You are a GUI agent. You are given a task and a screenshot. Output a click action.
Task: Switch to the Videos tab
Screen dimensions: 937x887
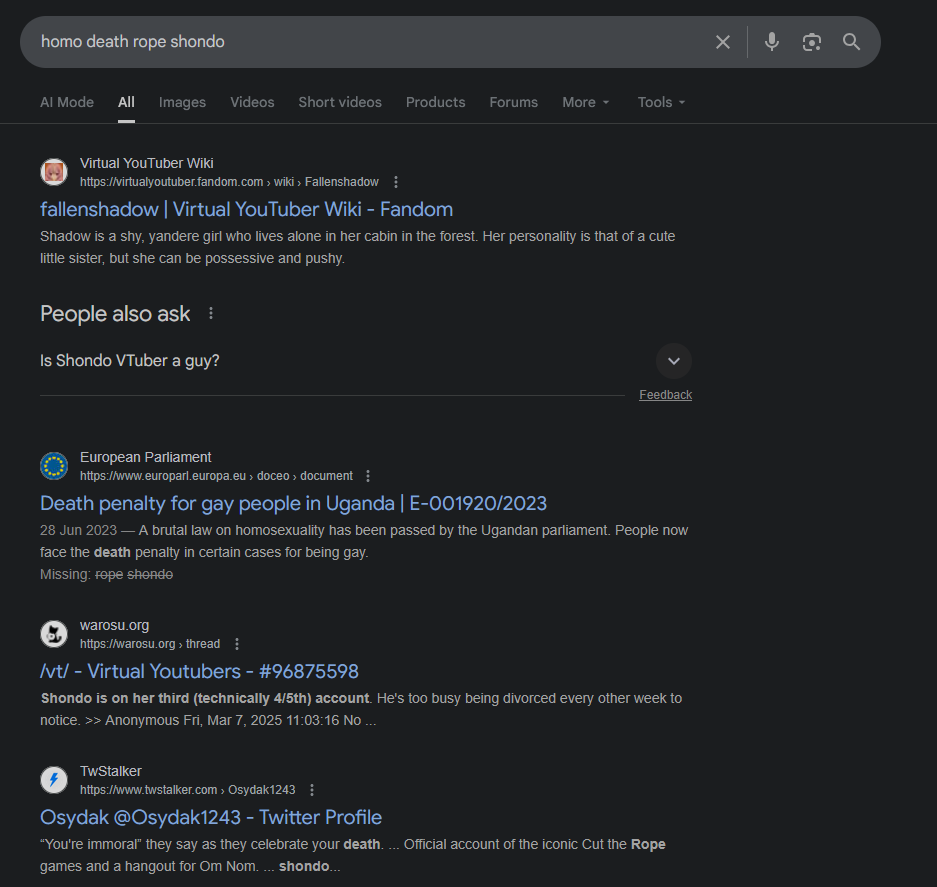252,102
